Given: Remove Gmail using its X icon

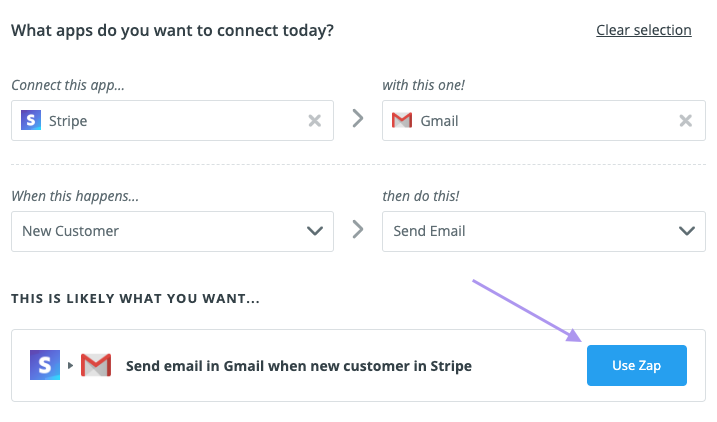Looking at the screenshot, I should [686, 121].
